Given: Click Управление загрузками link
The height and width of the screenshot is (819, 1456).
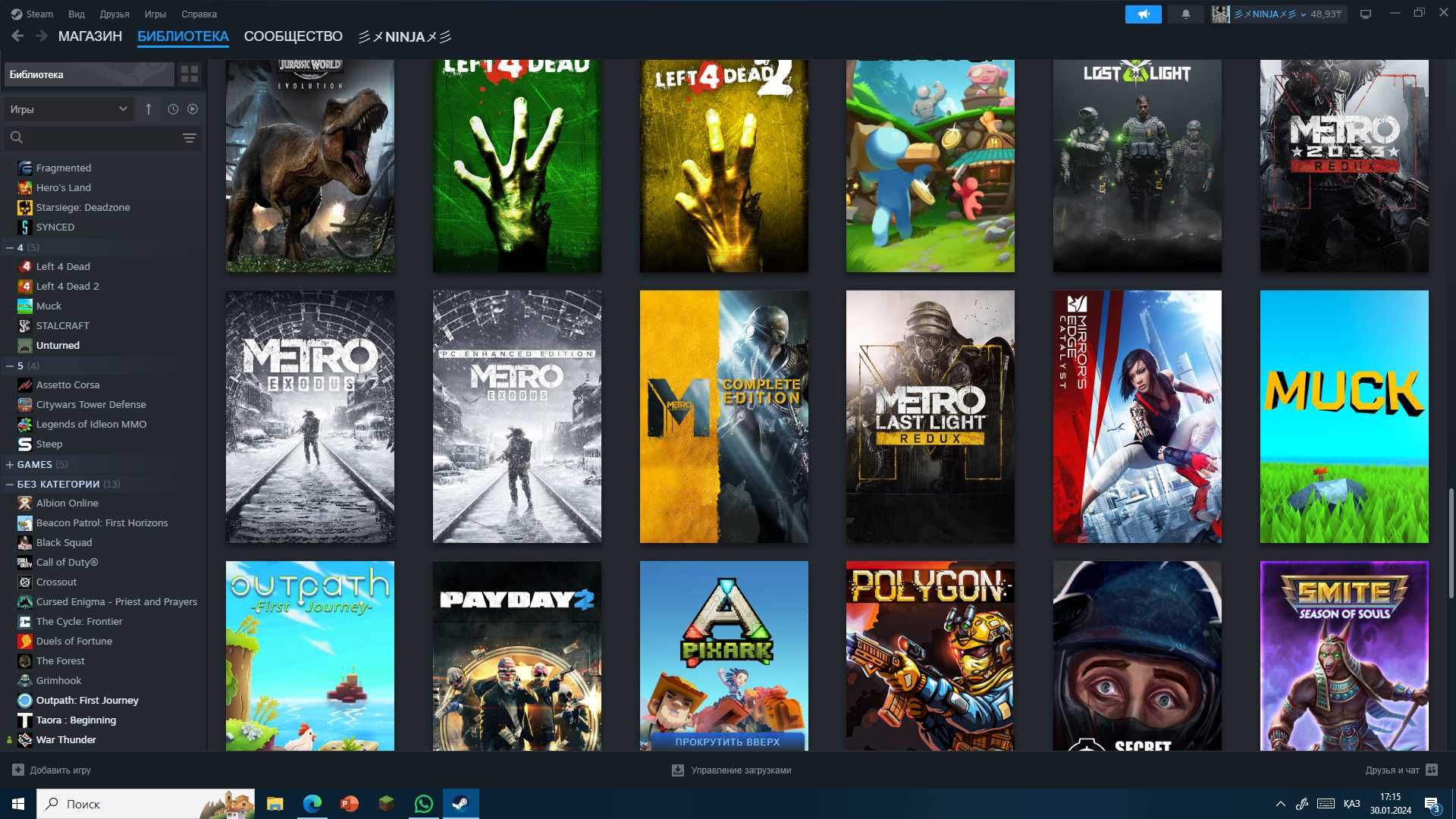Looking at the screenshot, I should pos(732,770).
